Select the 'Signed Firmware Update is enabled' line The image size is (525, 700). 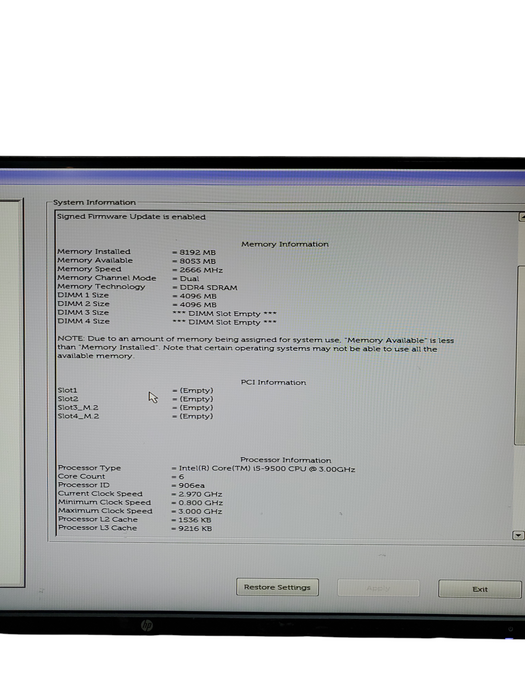(x=131, y=217)
